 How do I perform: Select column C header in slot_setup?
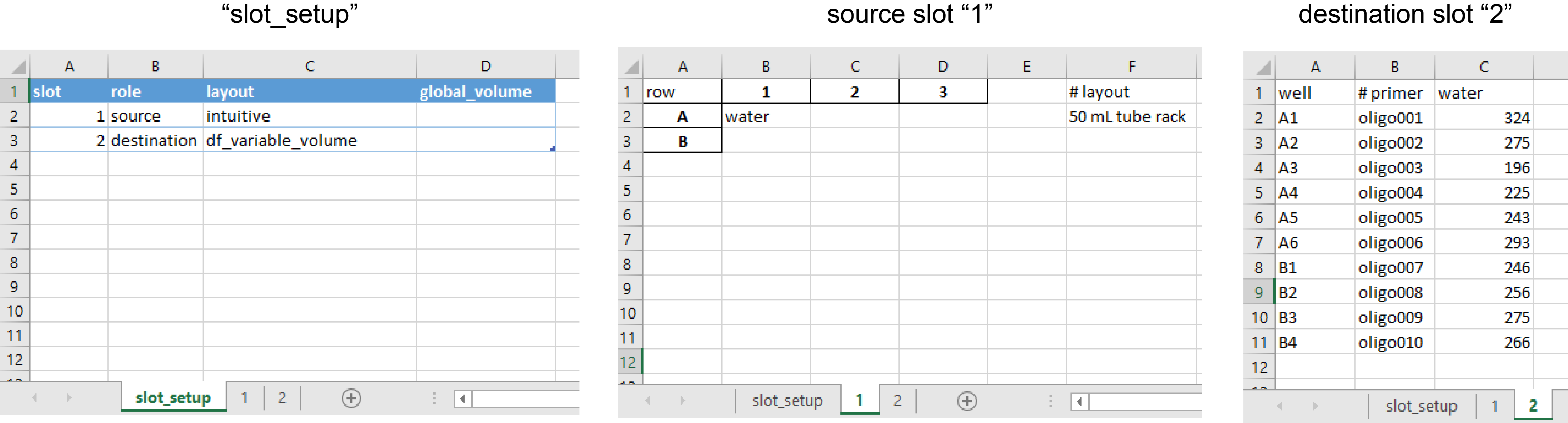[x=309, y=66]
